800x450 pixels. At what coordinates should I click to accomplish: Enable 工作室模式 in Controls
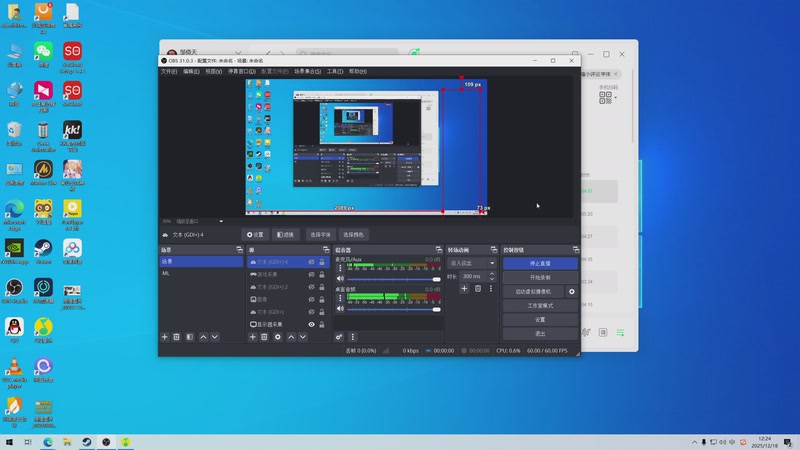[540, 306]
